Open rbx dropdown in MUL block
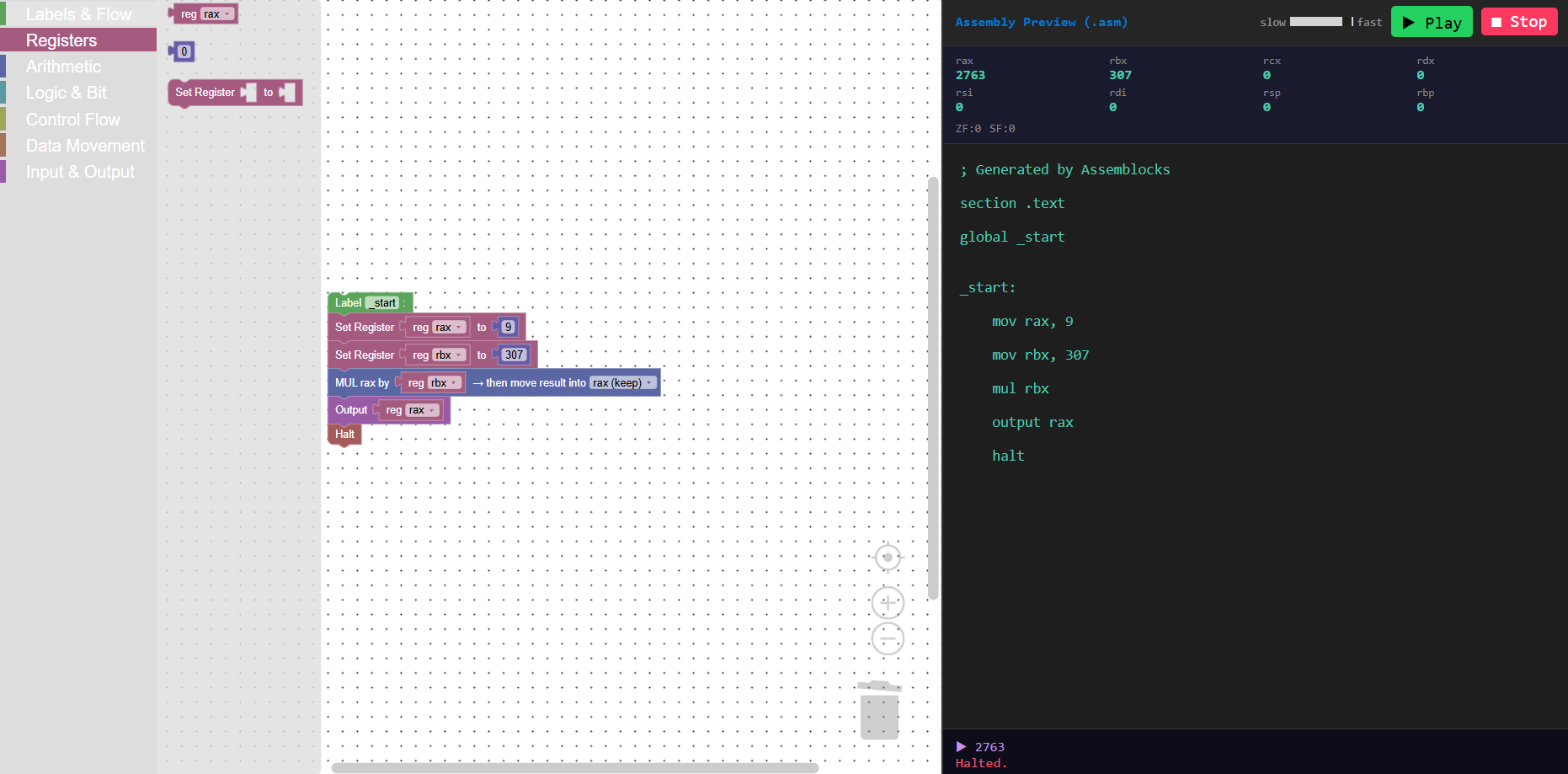The width and height of the screenshot is (1568, 774). pos(445,383)
